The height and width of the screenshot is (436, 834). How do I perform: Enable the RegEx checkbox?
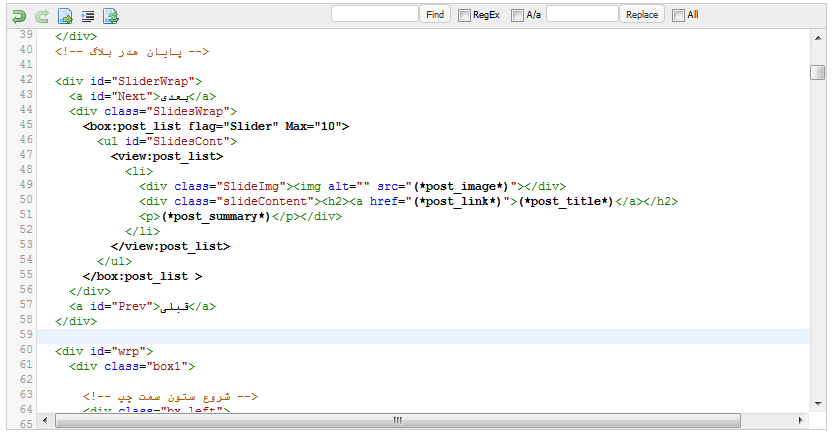click(465, 15)
